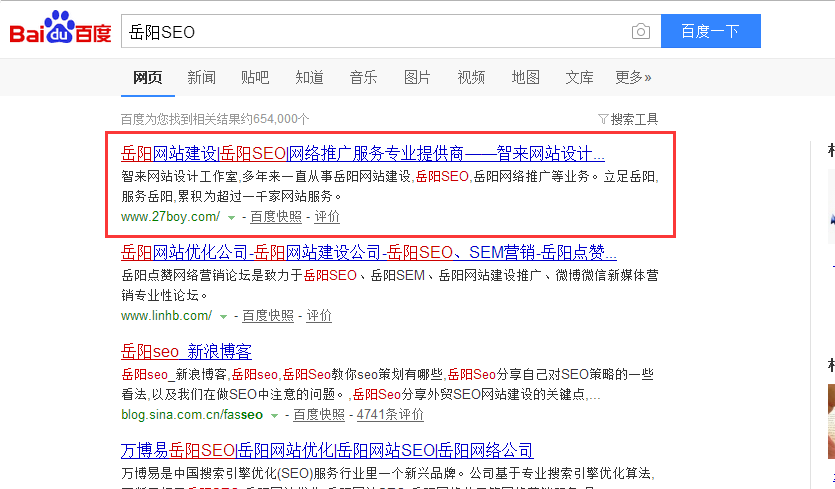The height and width of the screenshot is (489, 835).
Task: Open 百度快照 for www.27boy.com result
Action: coord(276,217)
